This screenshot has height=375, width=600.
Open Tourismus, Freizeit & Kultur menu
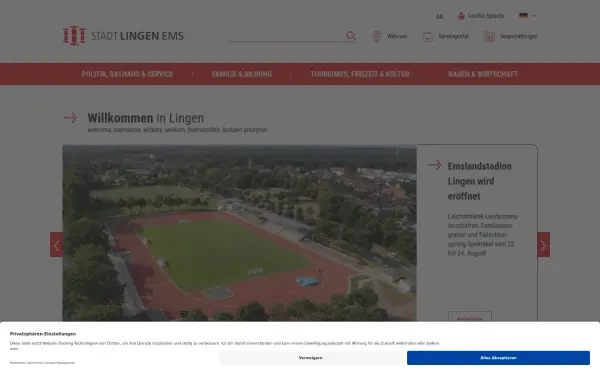360,74
